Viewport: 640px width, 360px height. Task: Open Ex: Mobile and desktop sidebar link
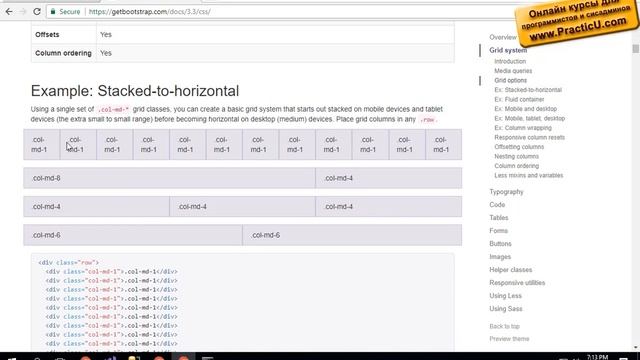pos(525,109)
